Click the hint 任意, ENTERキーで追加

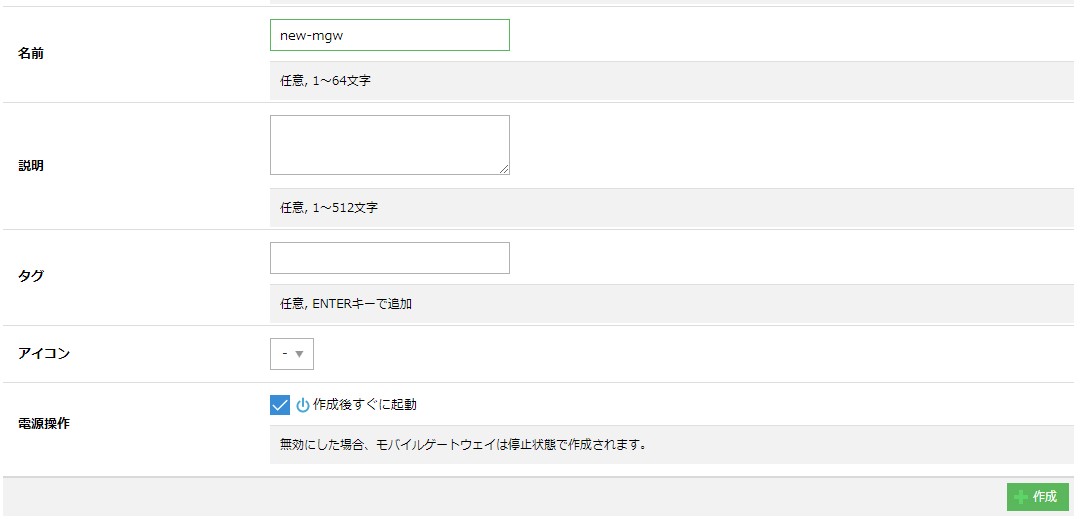(346, 304)
